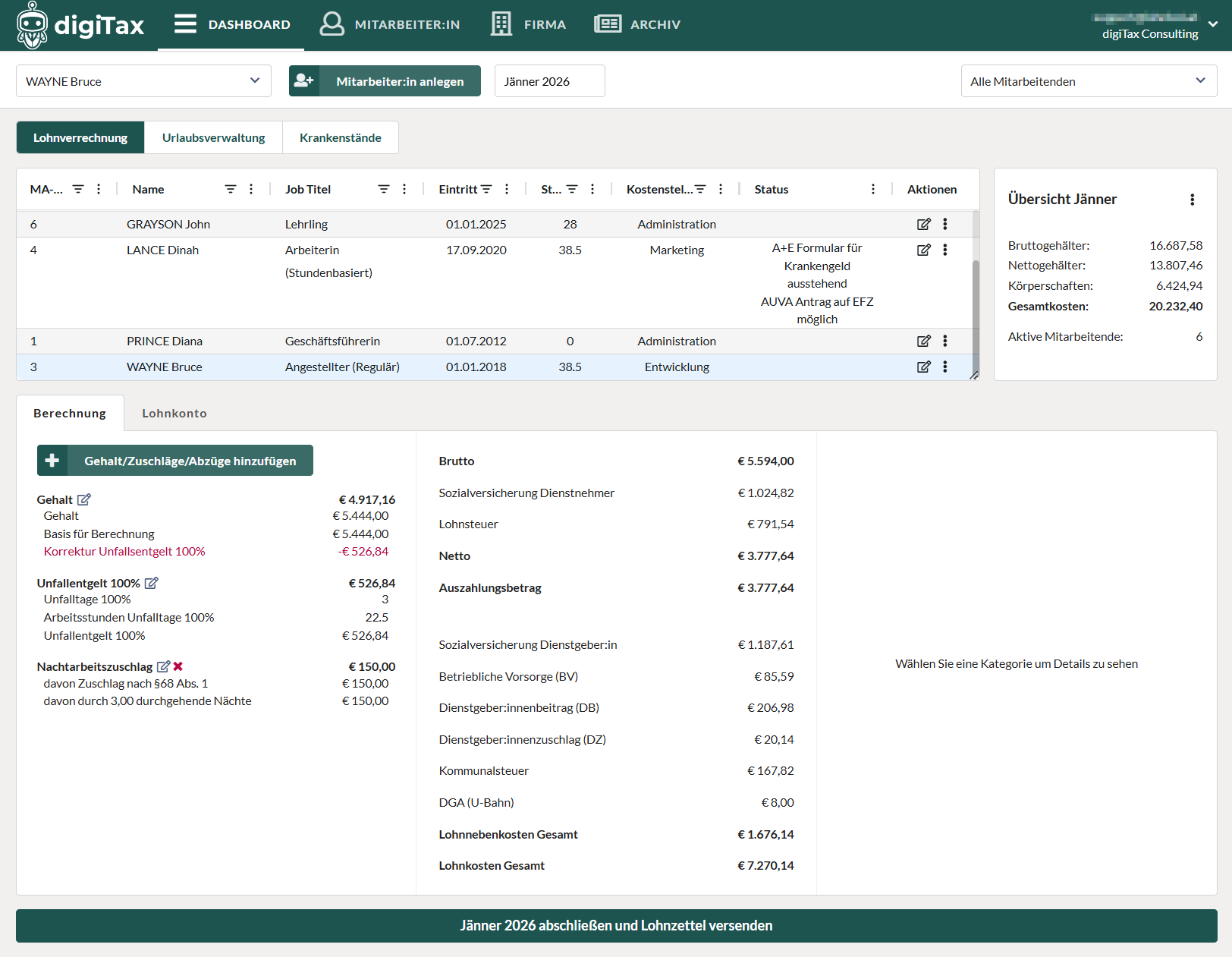Open more actions for LANCE Dinah
This screenshot has height=957, width=1232.
pyautogui.click(x=944, y=250)
